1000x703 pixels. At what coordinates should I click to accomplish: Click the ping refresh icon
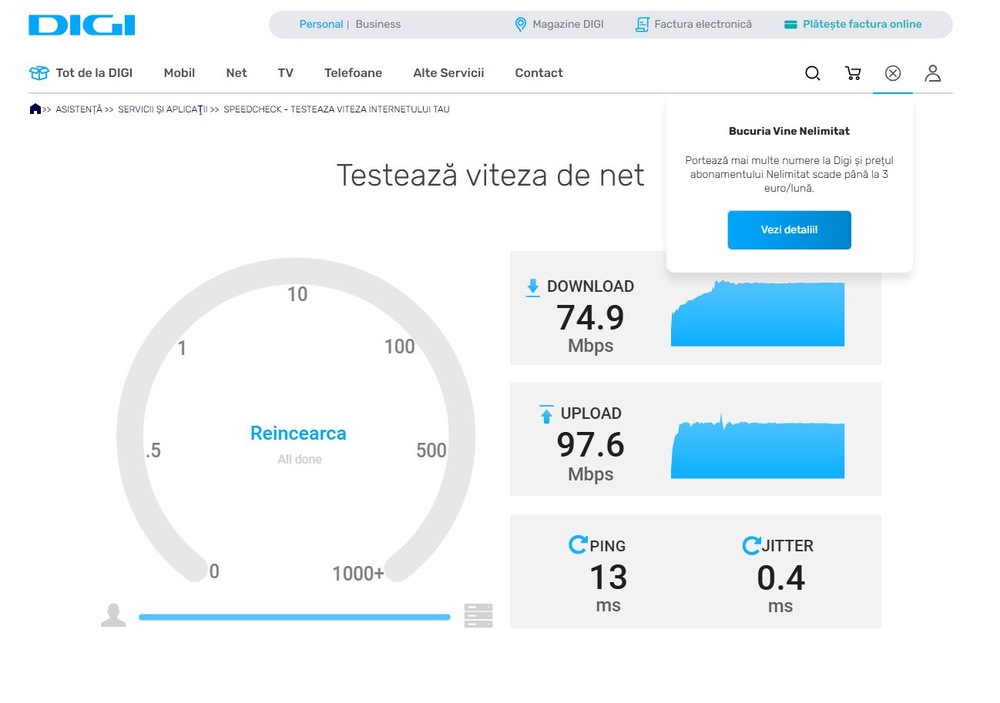click(x=577, y=545)
